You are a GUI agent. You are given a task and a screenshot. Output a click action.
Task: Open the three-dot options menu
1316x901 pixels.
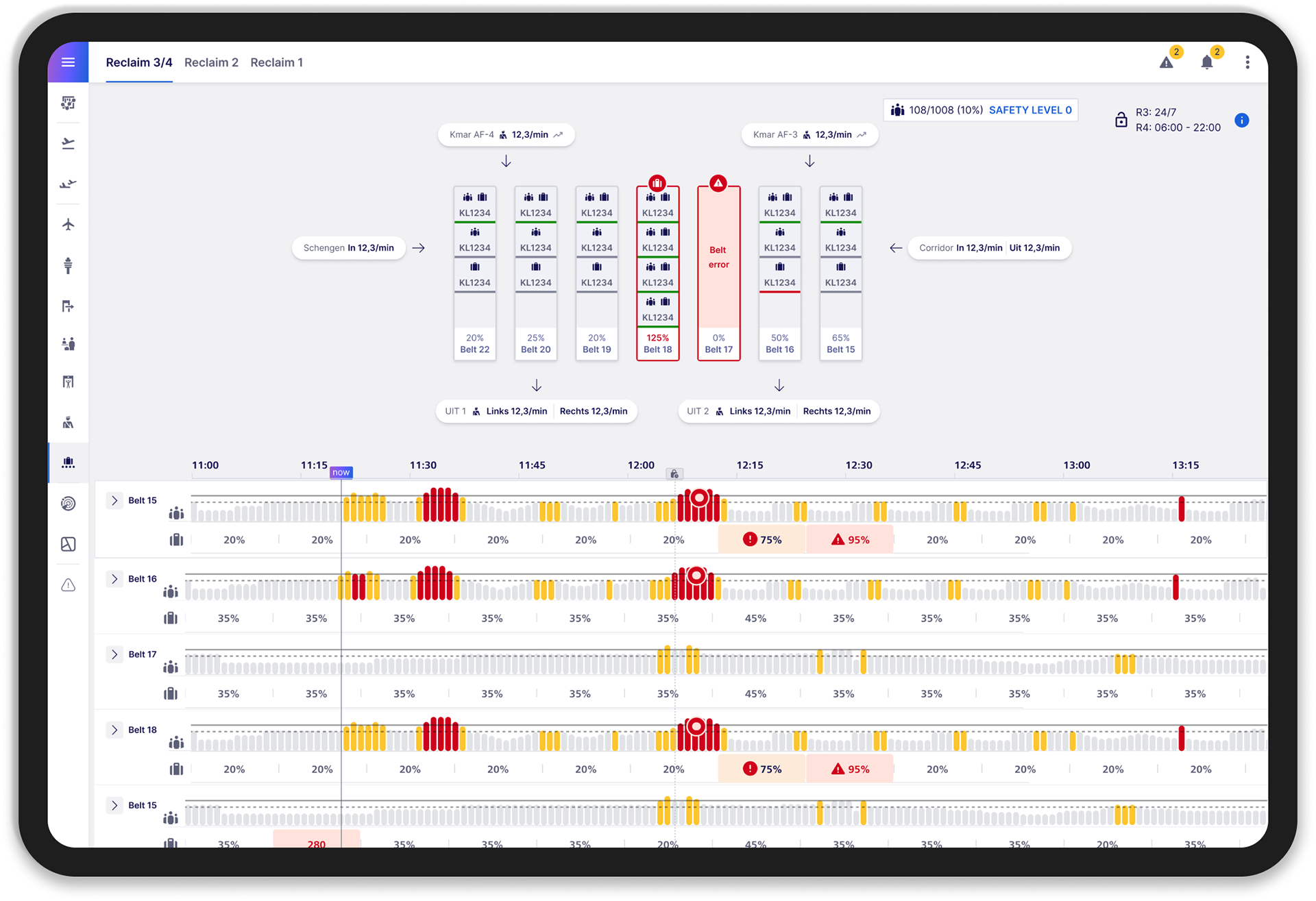[1247, 63]
